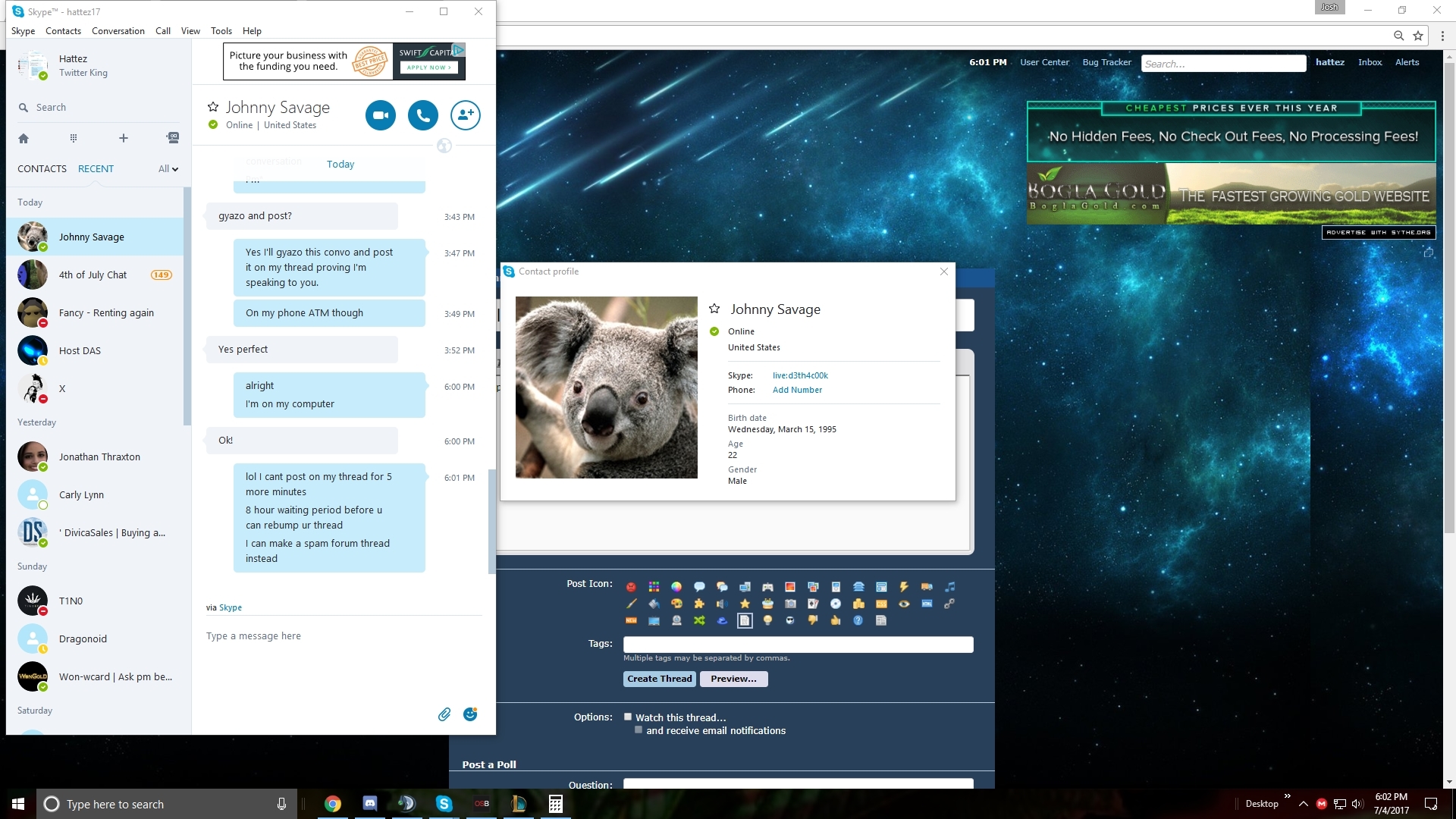Screen dimensions: 1456x819
Task: Expand the Desktop toolbar chevron
Action: point(1287,796)
